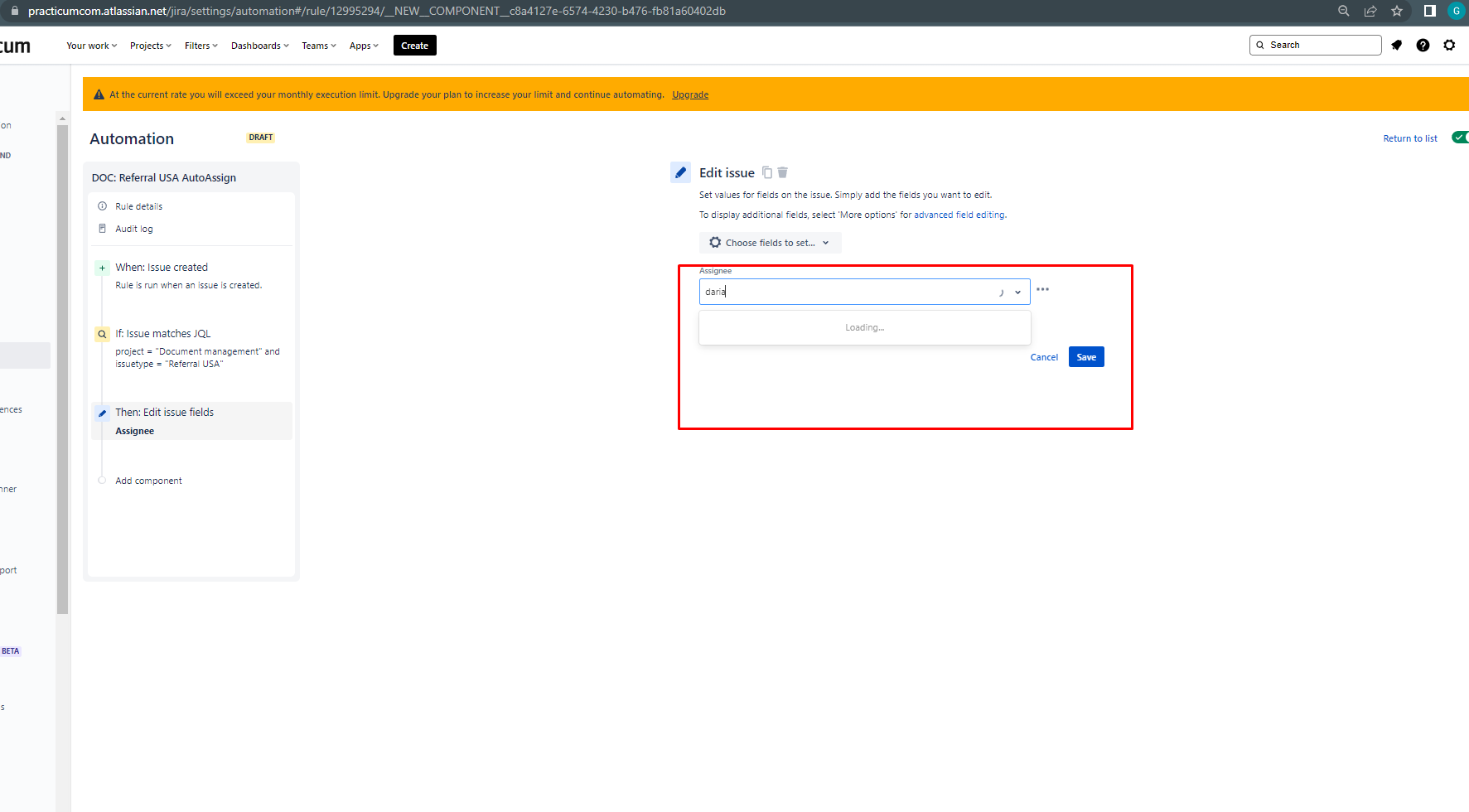Image resolution: width=1469 pixels, height=812 pixels.
Task: Expand the Assignee user picker chevron
Action: point(1017,292)
